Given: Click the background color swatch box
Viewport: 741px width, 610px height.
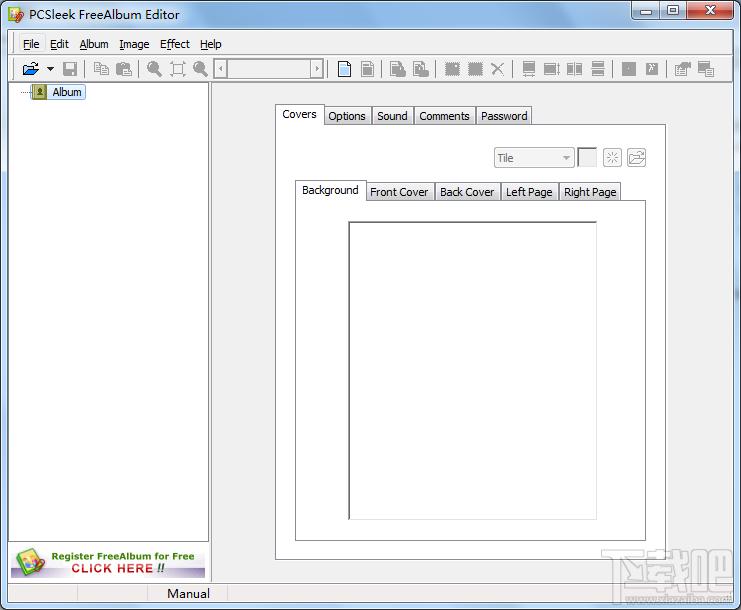Looking at the screenshot, I should point(587,157).
